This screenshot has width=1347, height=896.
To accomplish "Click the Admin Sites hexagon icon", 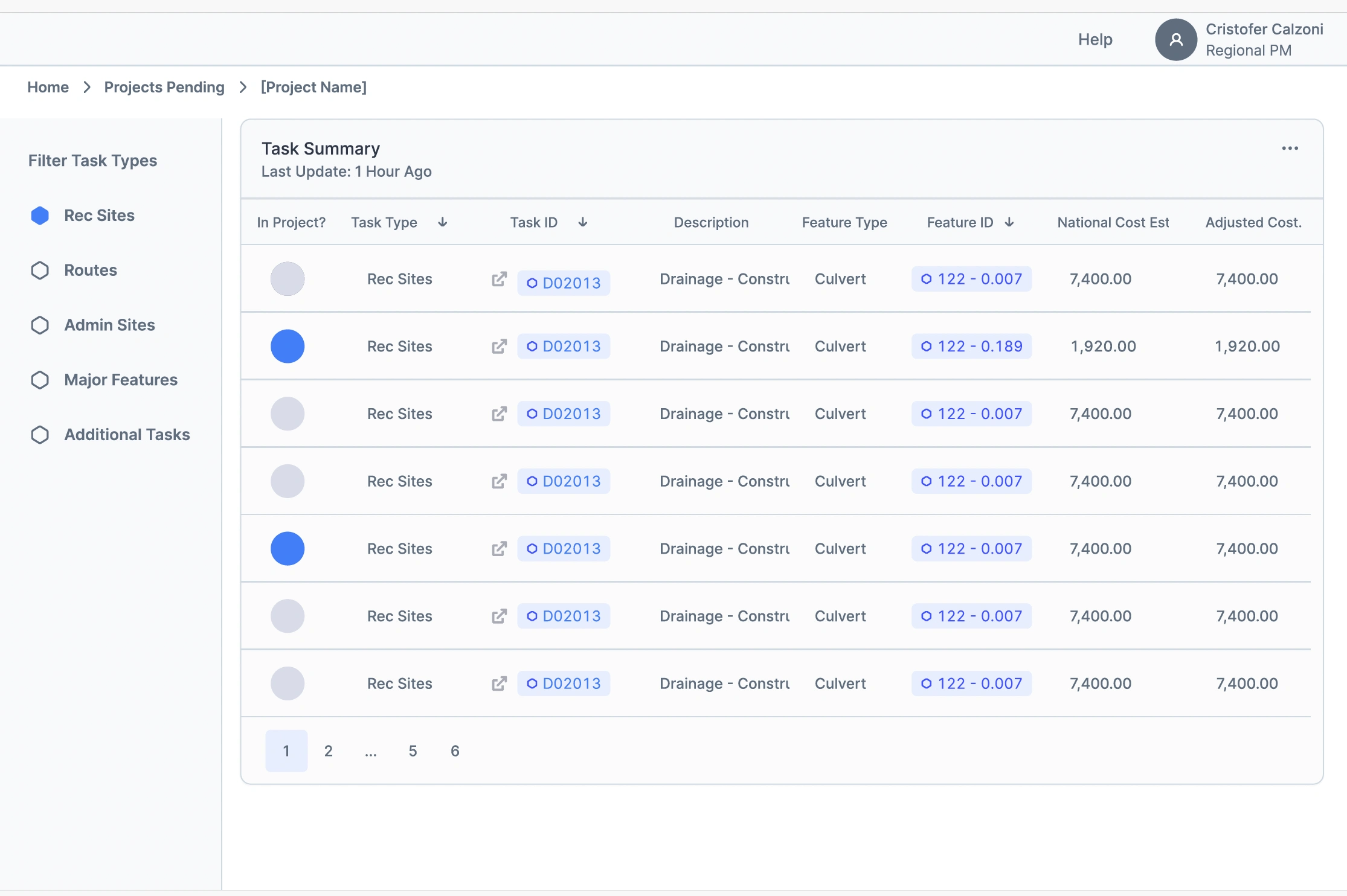I will pos(40,325).
